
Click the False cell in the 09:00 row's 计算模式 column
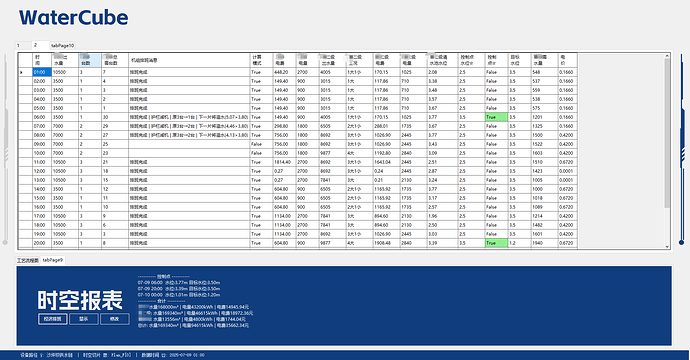[261, 144]
